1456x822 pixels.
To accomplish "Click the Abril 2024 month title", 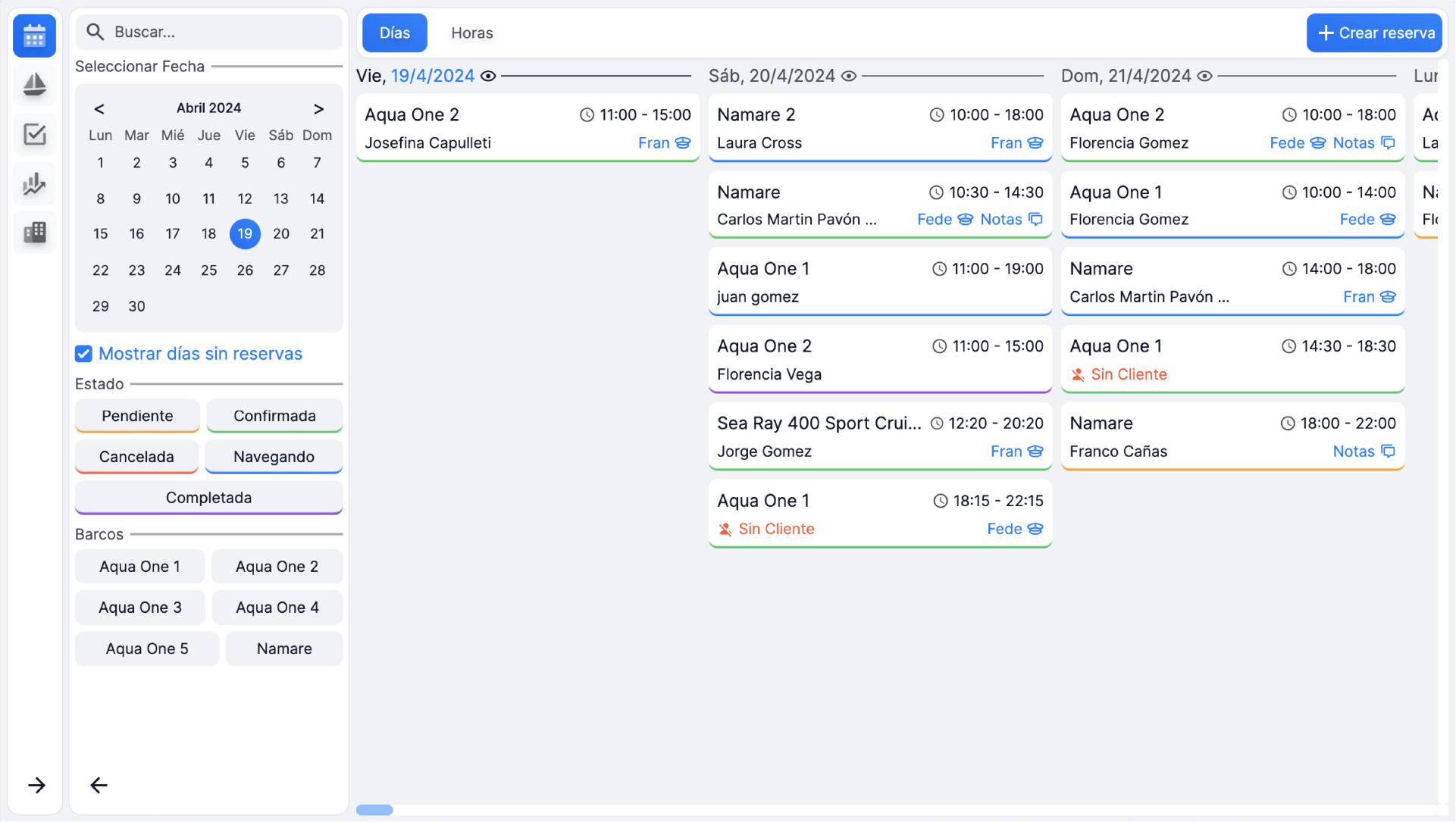I will 208,108.
